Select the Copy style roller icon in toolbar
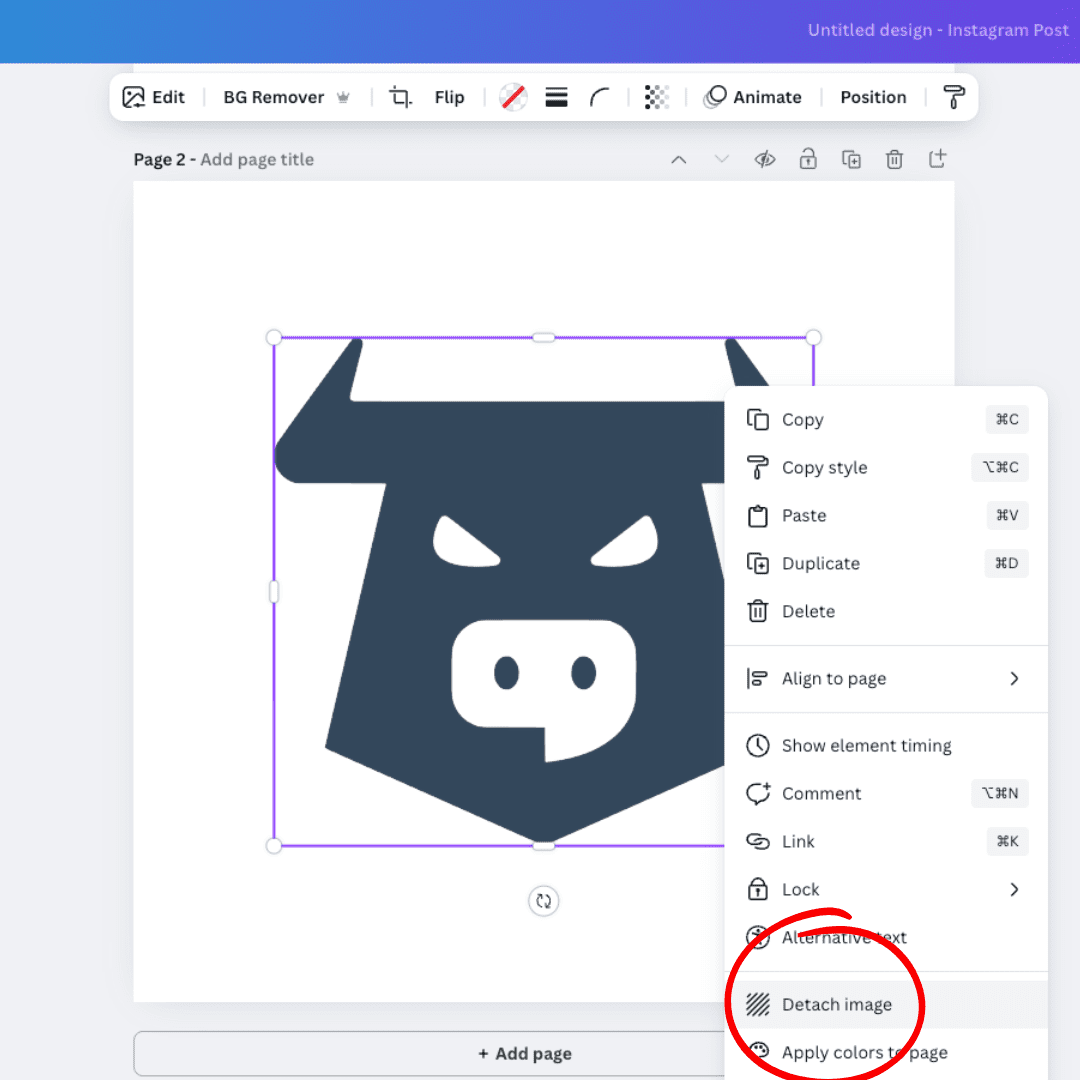The width and height of the screenshot is (1080, 1080). [x=953, y=97]
